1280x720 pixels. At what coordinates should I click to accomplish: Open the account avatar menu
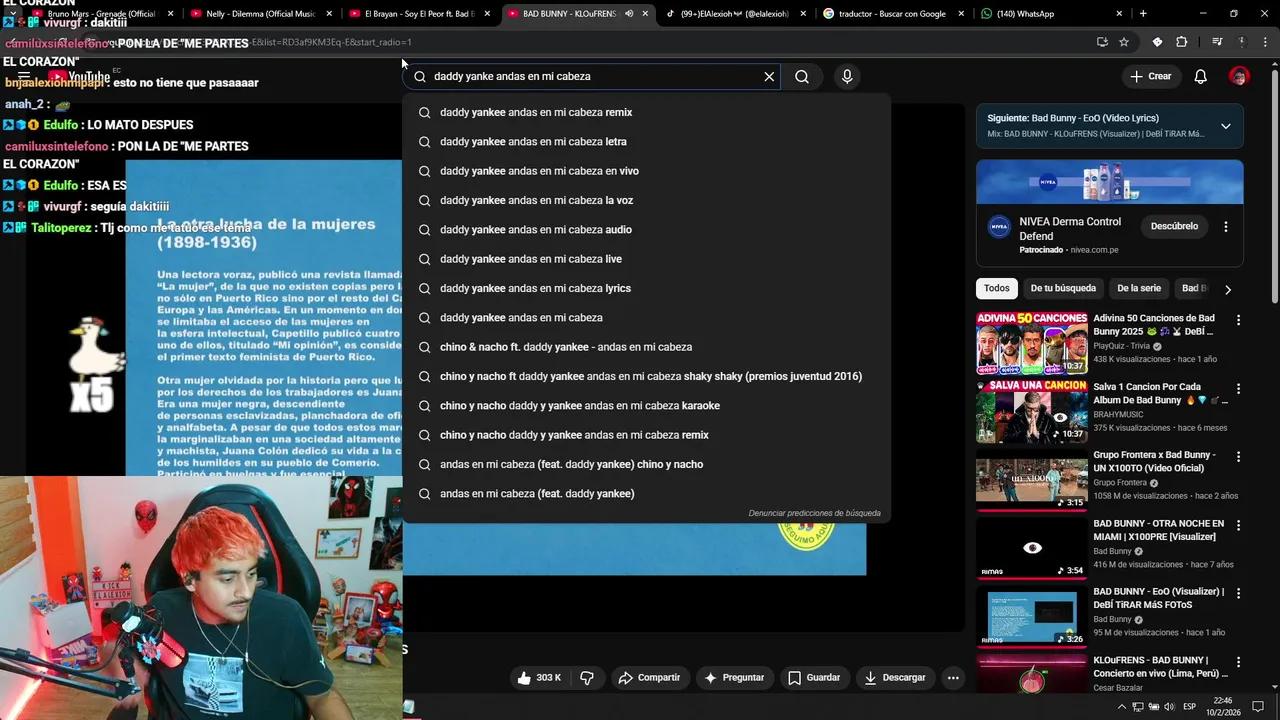coord(1239,76)
